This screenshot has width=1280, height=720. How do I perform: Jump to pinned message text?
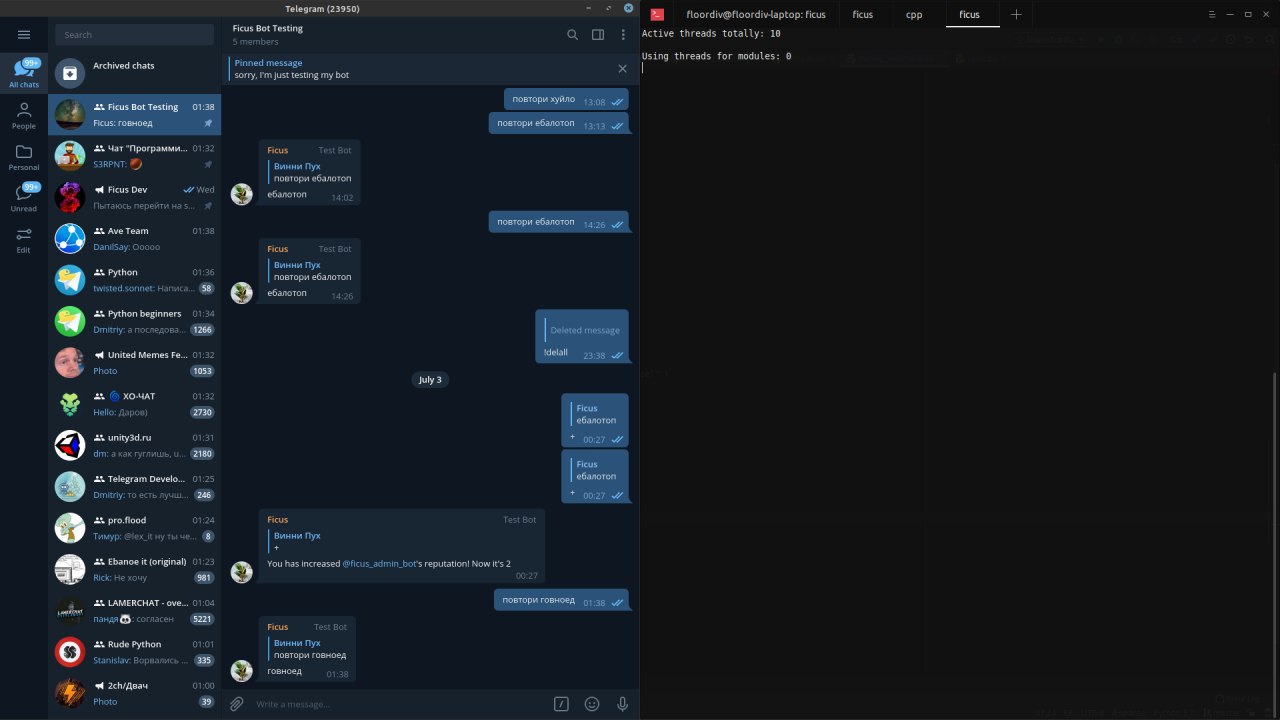click(x=292, y=75)
